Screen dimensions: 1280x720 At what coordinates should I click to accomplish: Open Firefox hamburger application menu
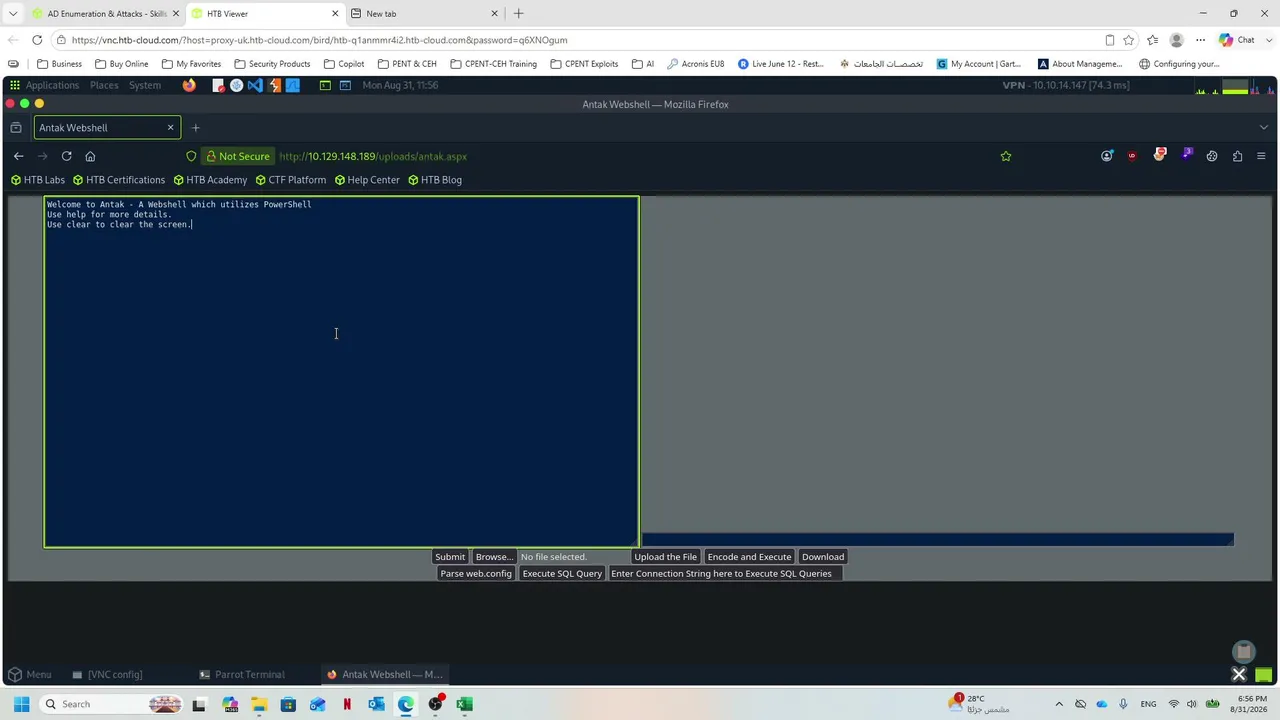point(1261,156)
